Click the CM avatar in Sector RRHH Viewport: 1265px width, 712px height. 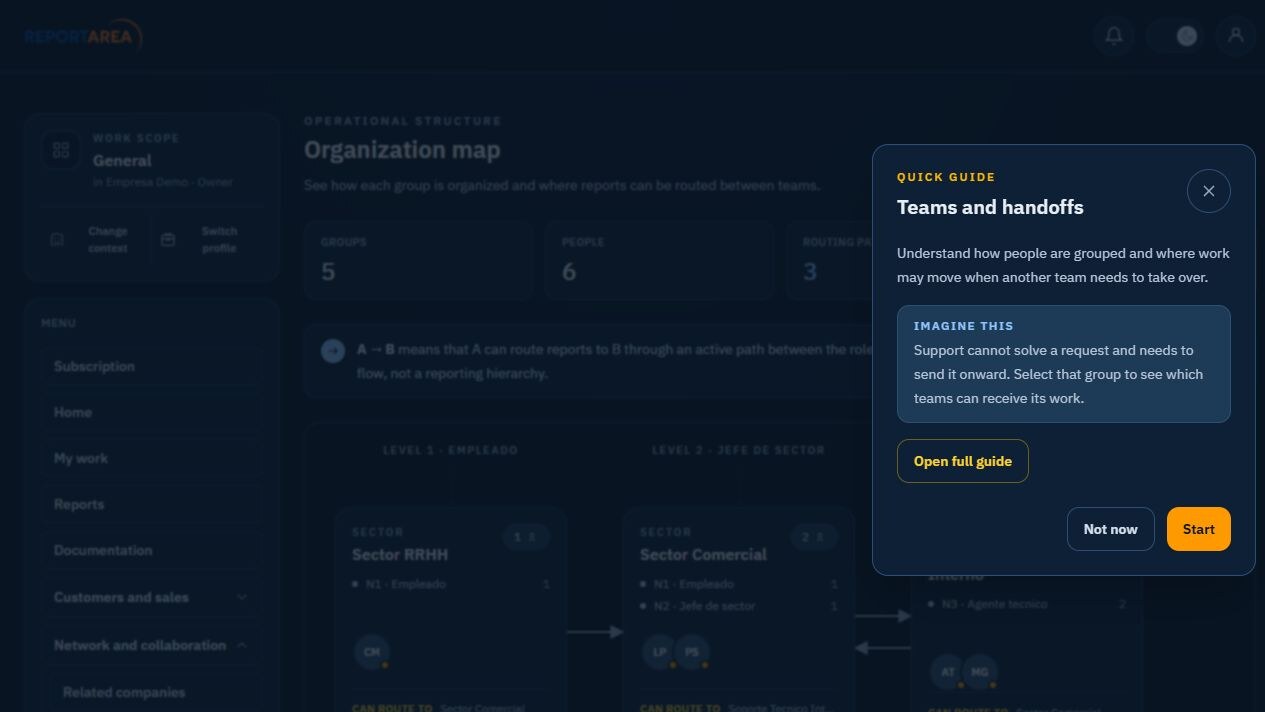tap(371, 652)
